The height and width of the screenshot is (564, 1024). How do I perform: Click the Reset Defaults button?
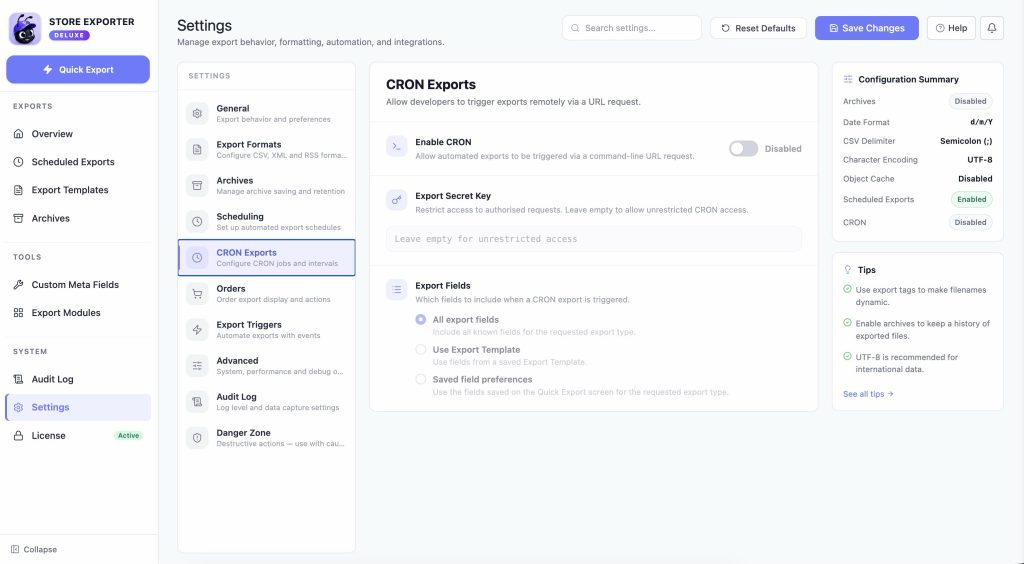758,28
